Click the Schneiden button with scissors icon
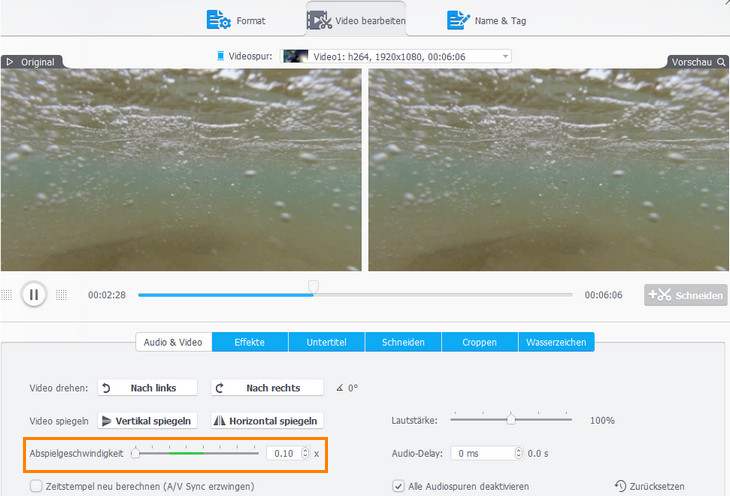The image size is (730, 496). (685, 295)
